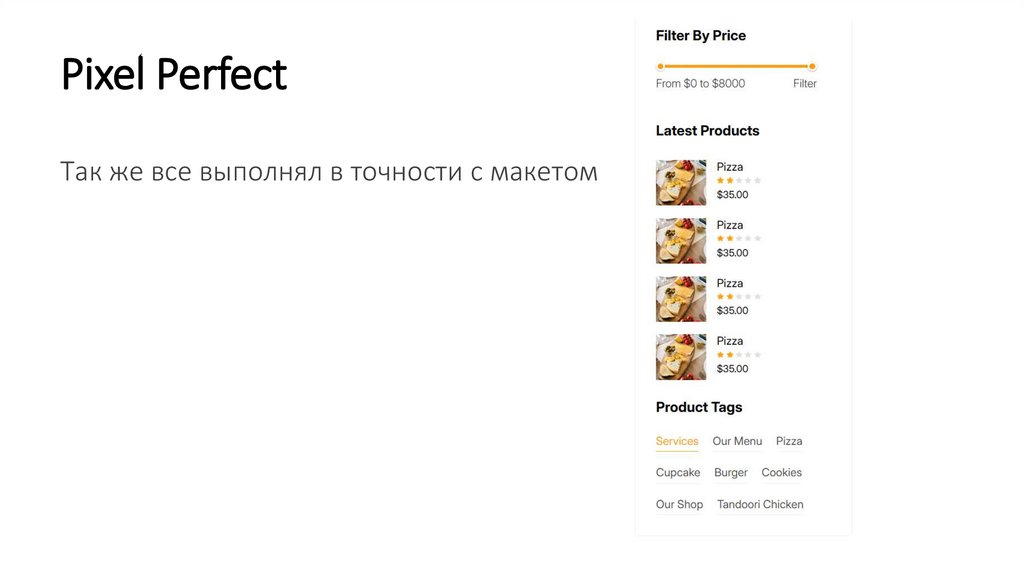Image resolution: width=1024 pixels, height=574 pixels.
Task: Click the Cookies product tag
Action: 781,473
